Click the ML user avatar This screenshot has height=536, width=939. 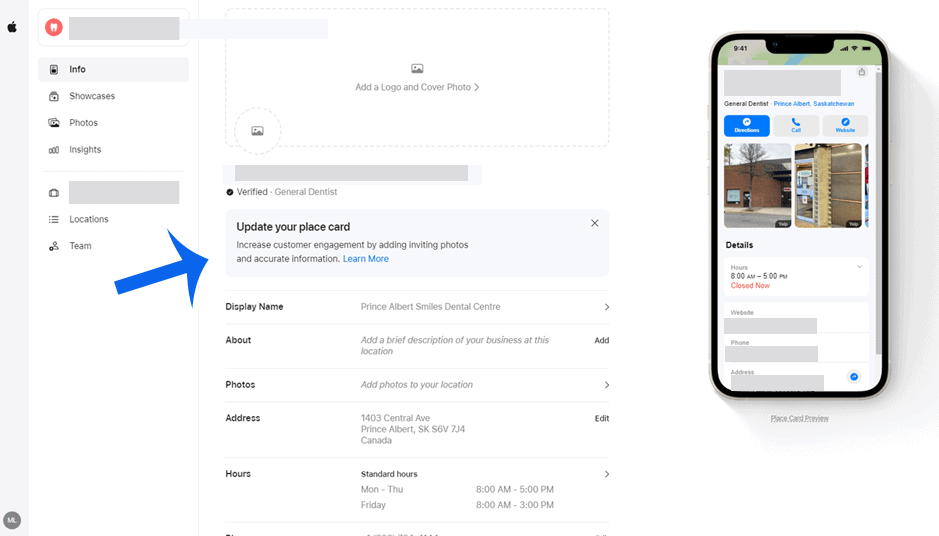click(x=12, y=520)
